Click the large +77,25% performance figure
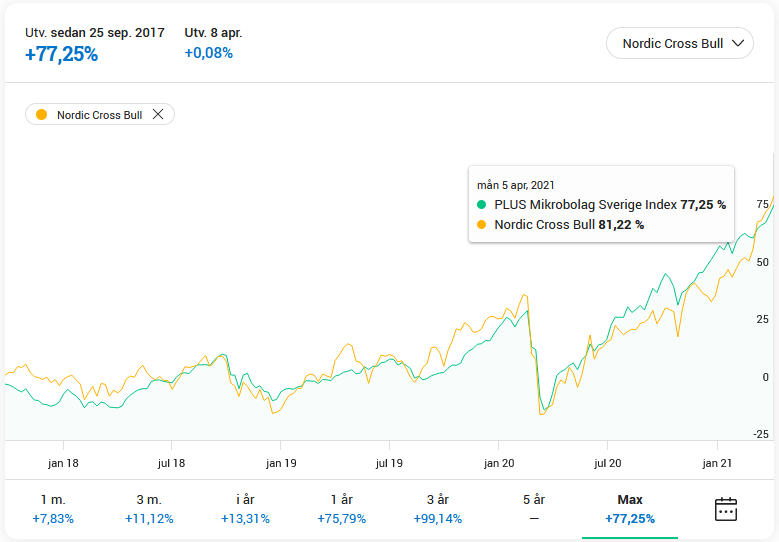The image size is (779, 542). coord(62,55)
